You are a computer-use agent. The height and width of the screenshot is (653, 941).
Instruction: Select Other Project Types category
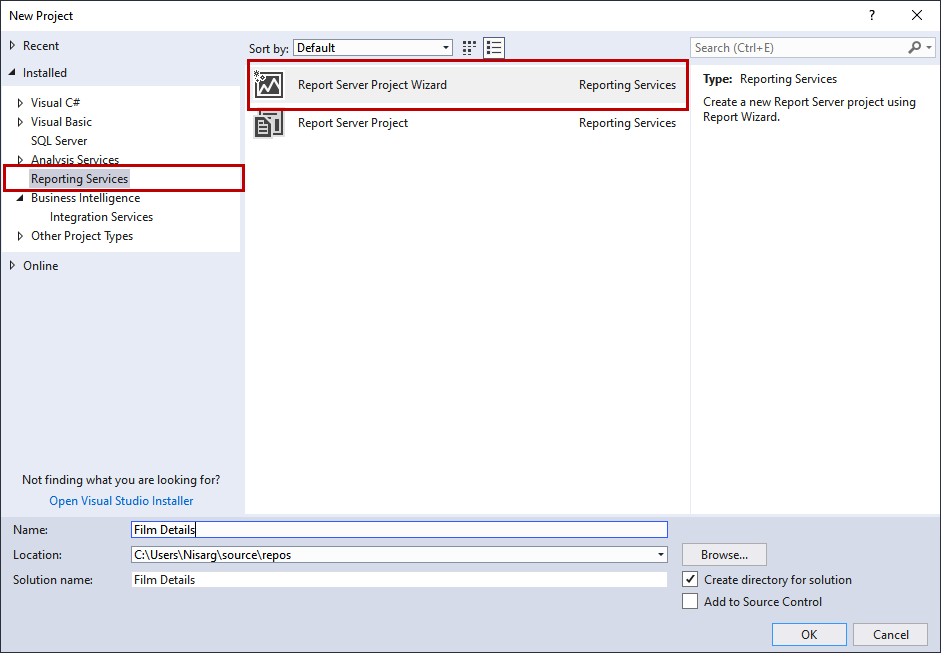tap(82, 236)
